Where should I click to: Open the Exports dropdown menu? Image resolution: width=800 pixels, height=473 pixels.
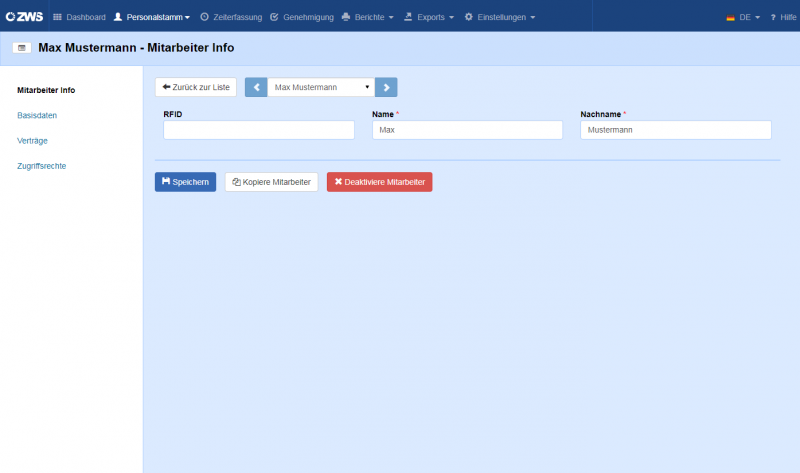click(x=429, y=17)
